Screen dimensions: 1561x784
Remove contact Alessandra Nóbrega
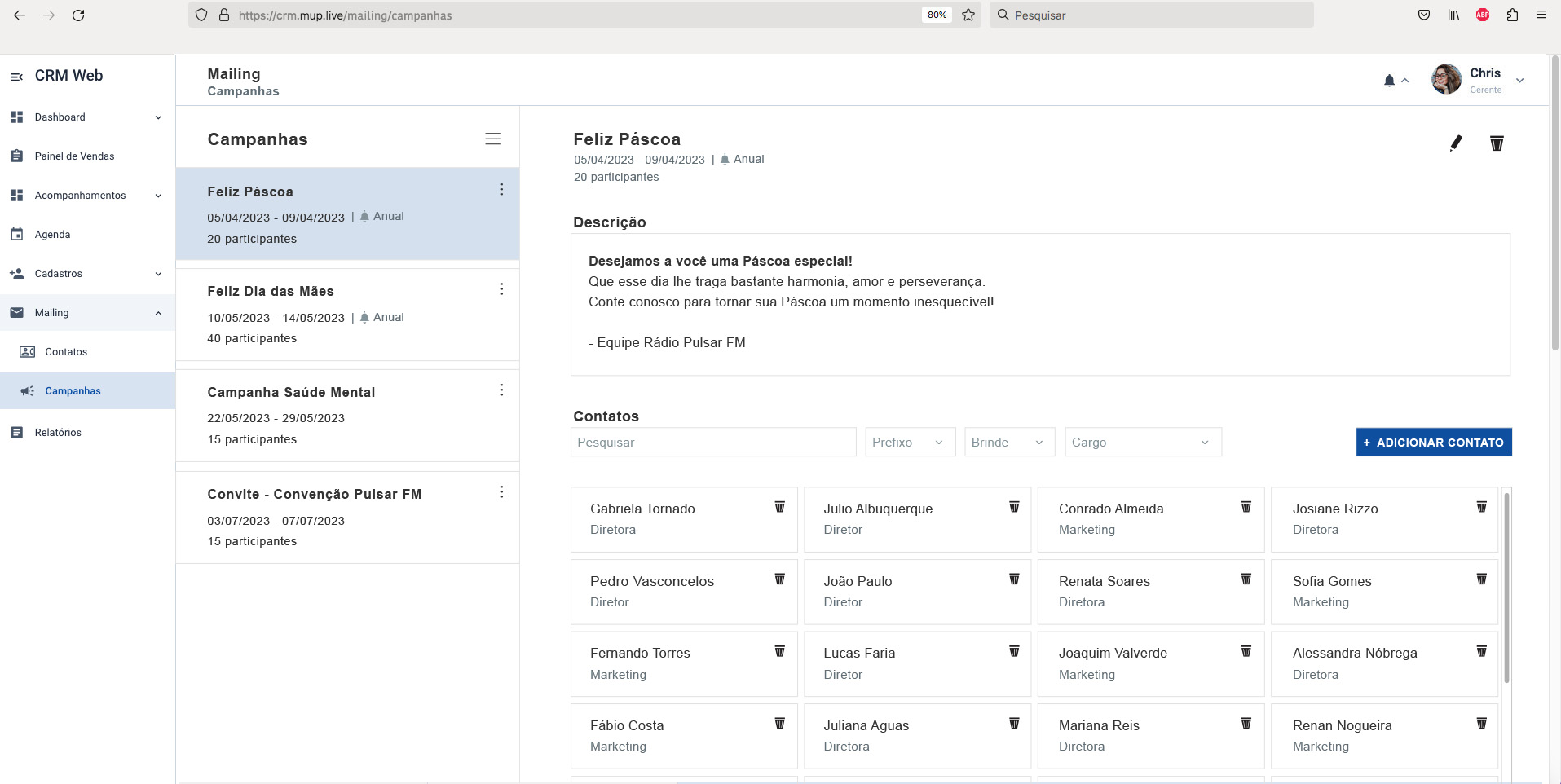tap(1481, 651)
